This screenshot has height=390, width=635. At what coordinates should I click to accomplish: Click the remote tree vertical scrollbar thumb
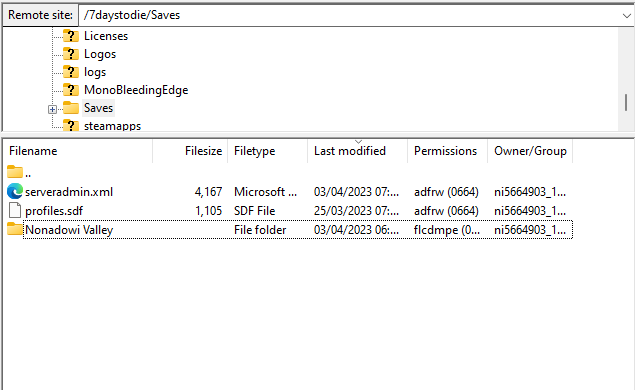click(626, 102)
